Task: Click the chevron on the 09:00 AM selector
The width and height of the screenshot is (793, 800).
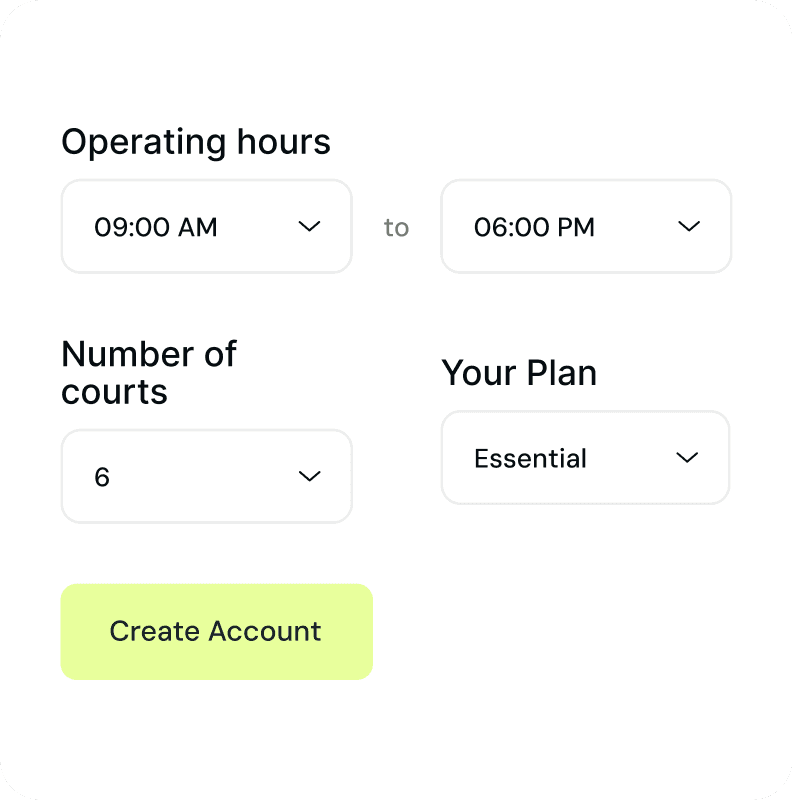Action: (x=309, y=226)
